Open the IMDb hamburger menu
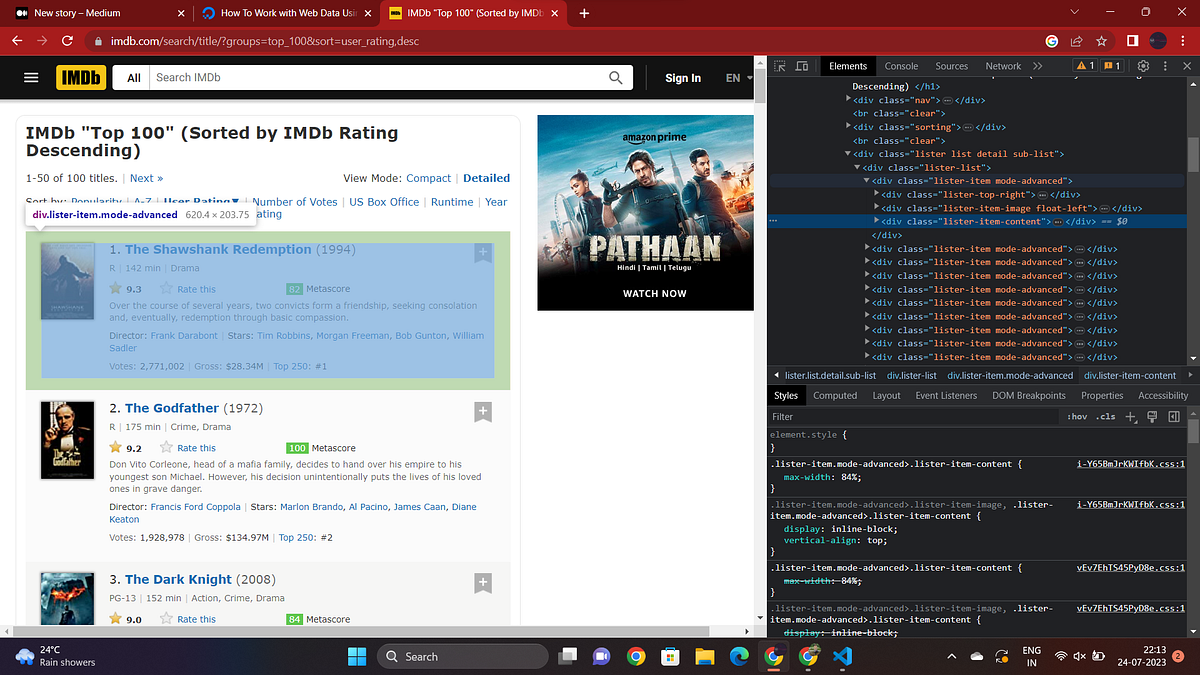The width and height of the screenshot is (1200, 675). click(31, 78)
